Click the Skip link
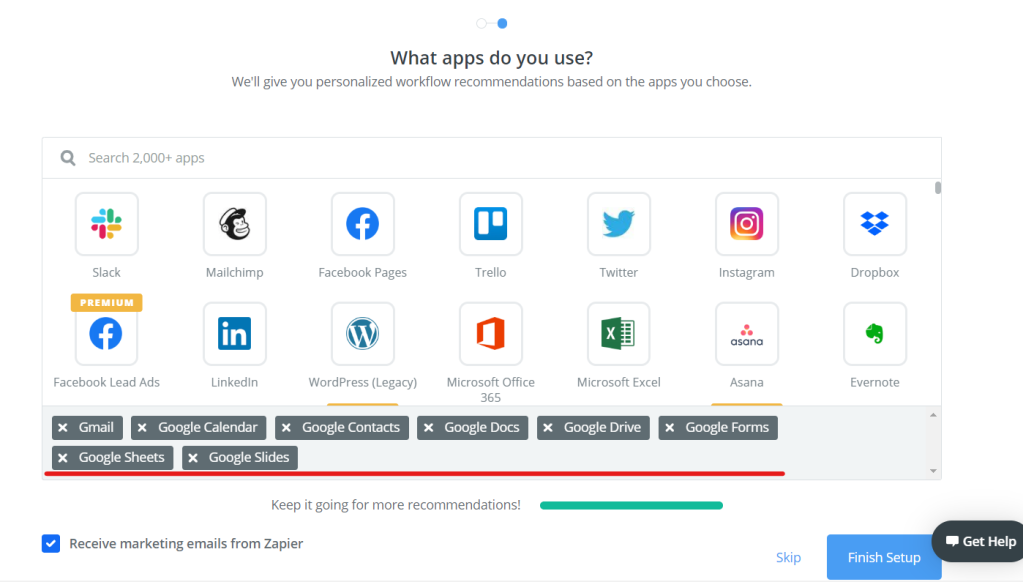The height and width of the screenshot is (582, 1023). click(788, 557)
